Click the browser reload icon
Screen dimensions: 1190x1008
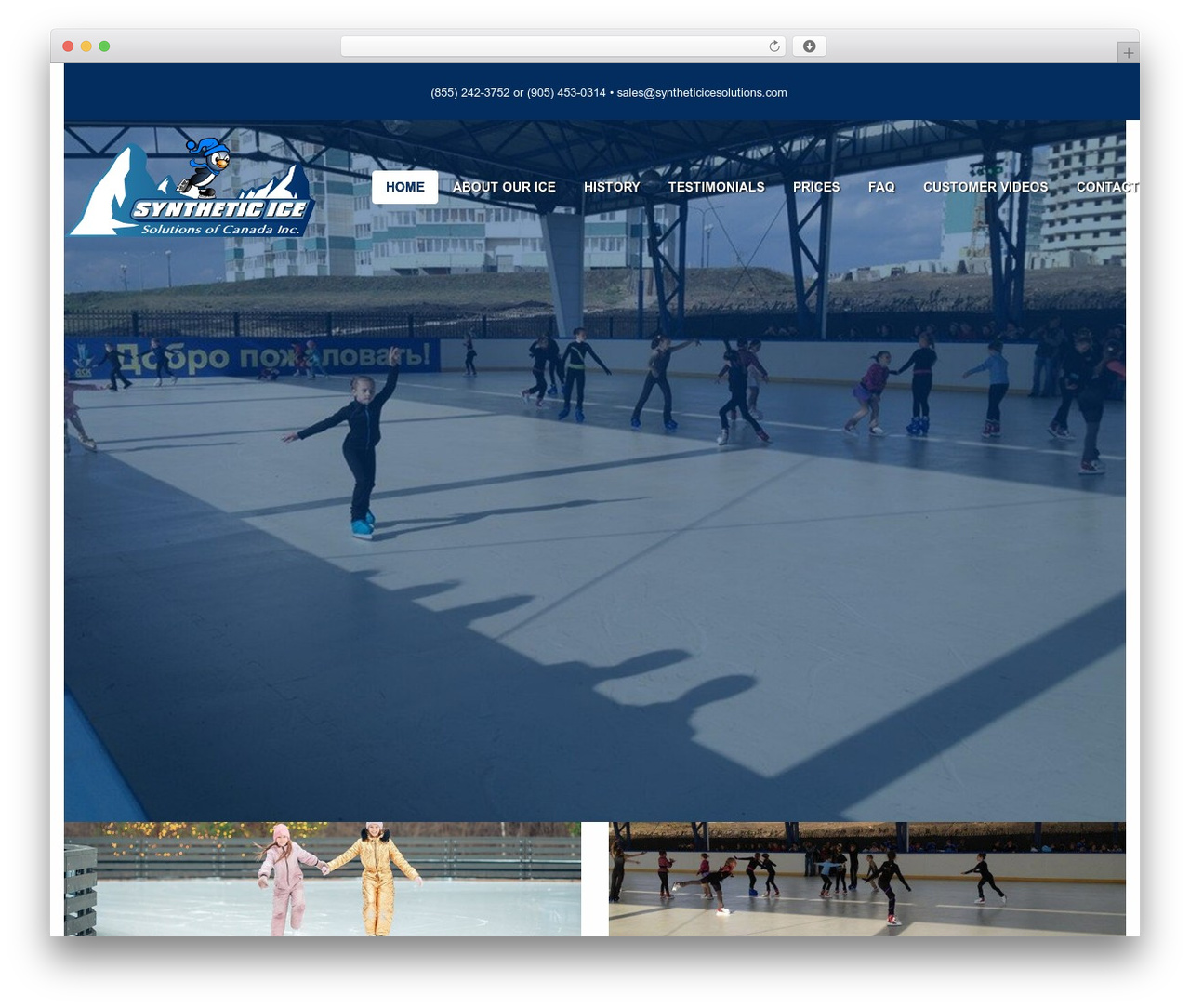(x=773, y=46)
